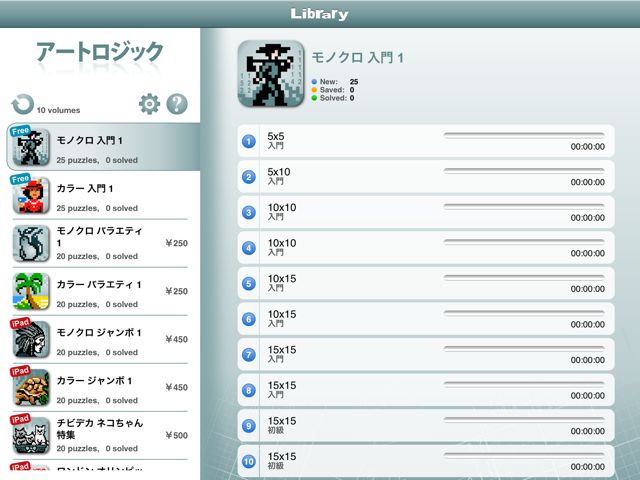Click the puzzle 9 progress bar
Screen dimensions: 640x480
pyautogui.click(x=524, y=420)
